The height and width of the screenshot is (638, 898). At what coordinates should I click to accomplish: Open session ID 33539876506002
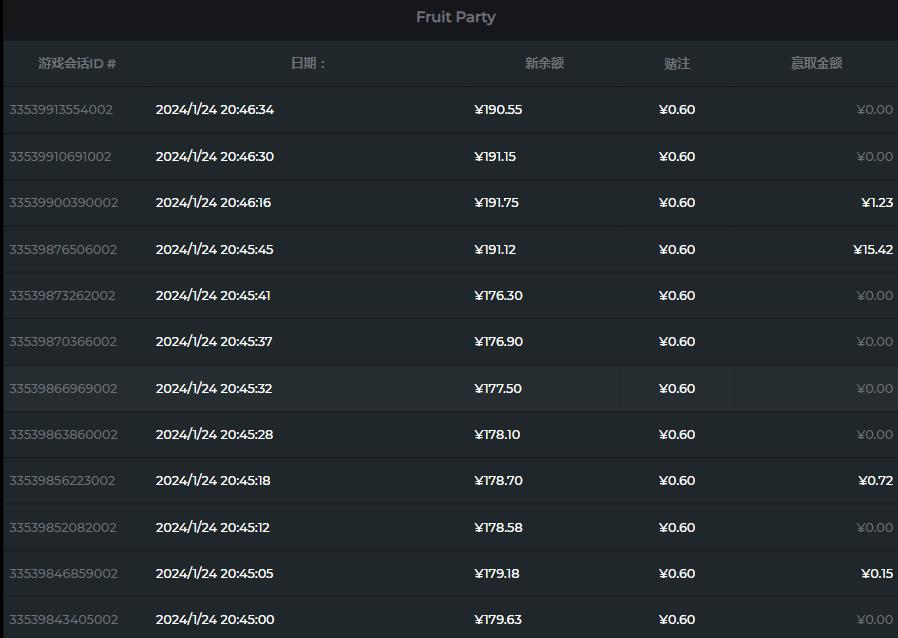tap(63, 250)
